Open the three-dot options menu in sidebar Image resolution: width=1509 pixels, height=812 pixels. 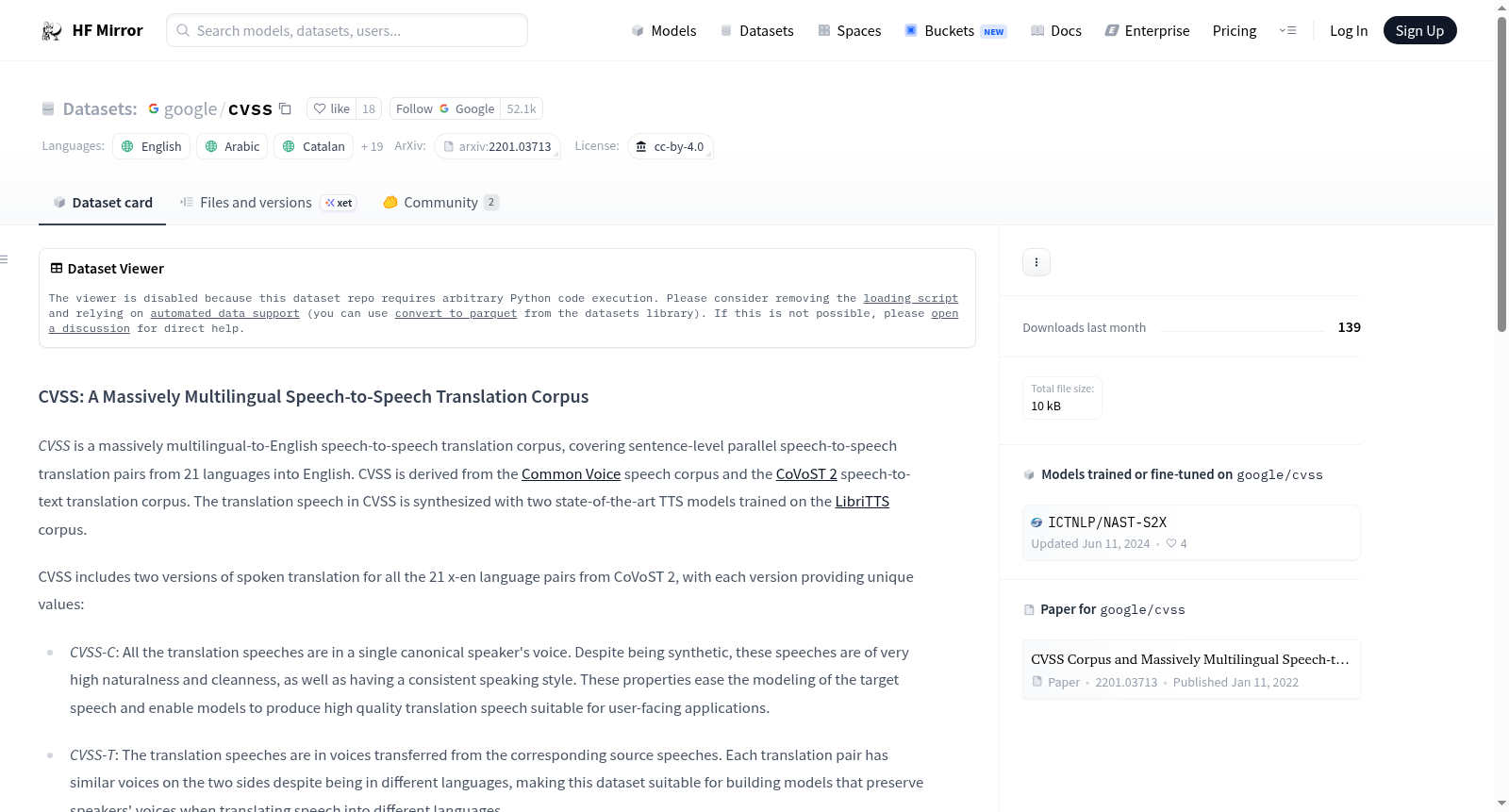[x=1036, y=262]
